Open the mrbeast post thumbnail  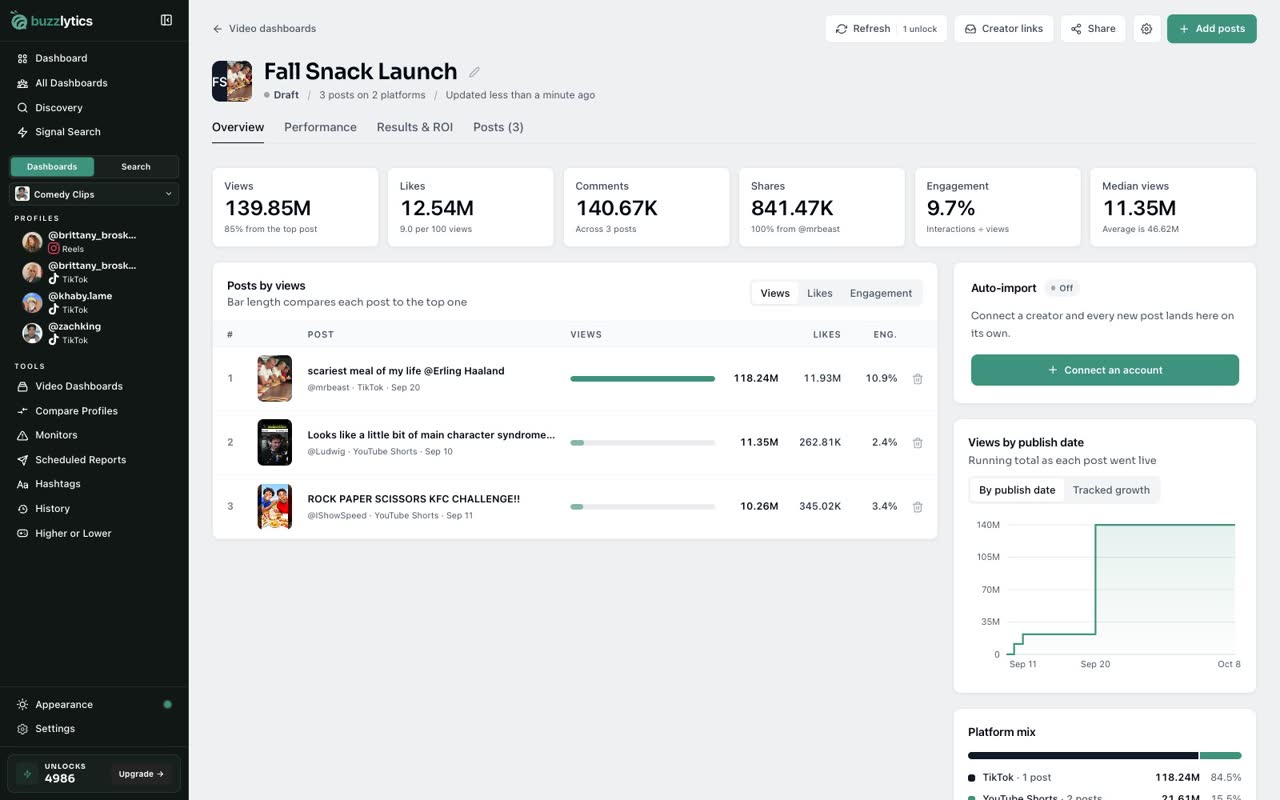[275, 379]
